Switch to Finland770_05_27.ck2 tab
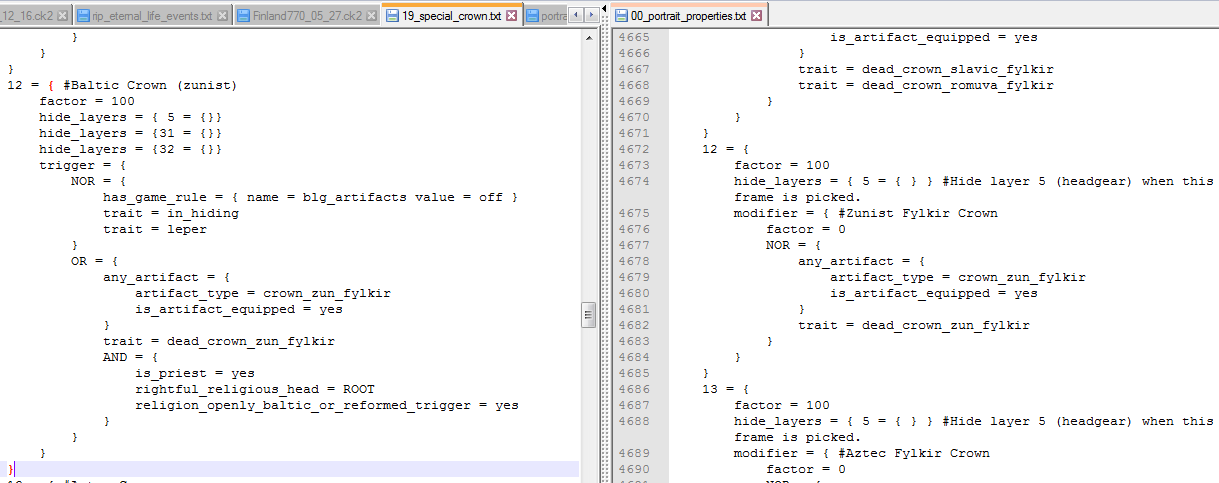The height and width of the screenshot is (483, 1219). [x=308, y=16]
